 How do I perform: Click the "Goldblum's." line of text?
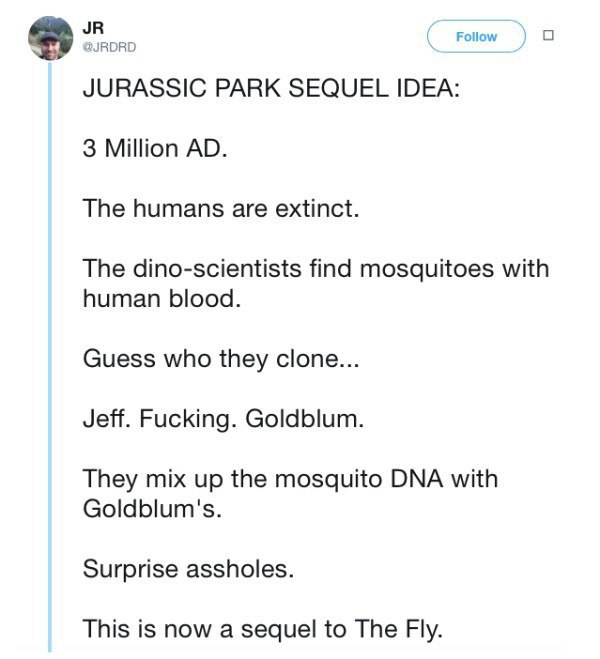[x=152, y=509]
